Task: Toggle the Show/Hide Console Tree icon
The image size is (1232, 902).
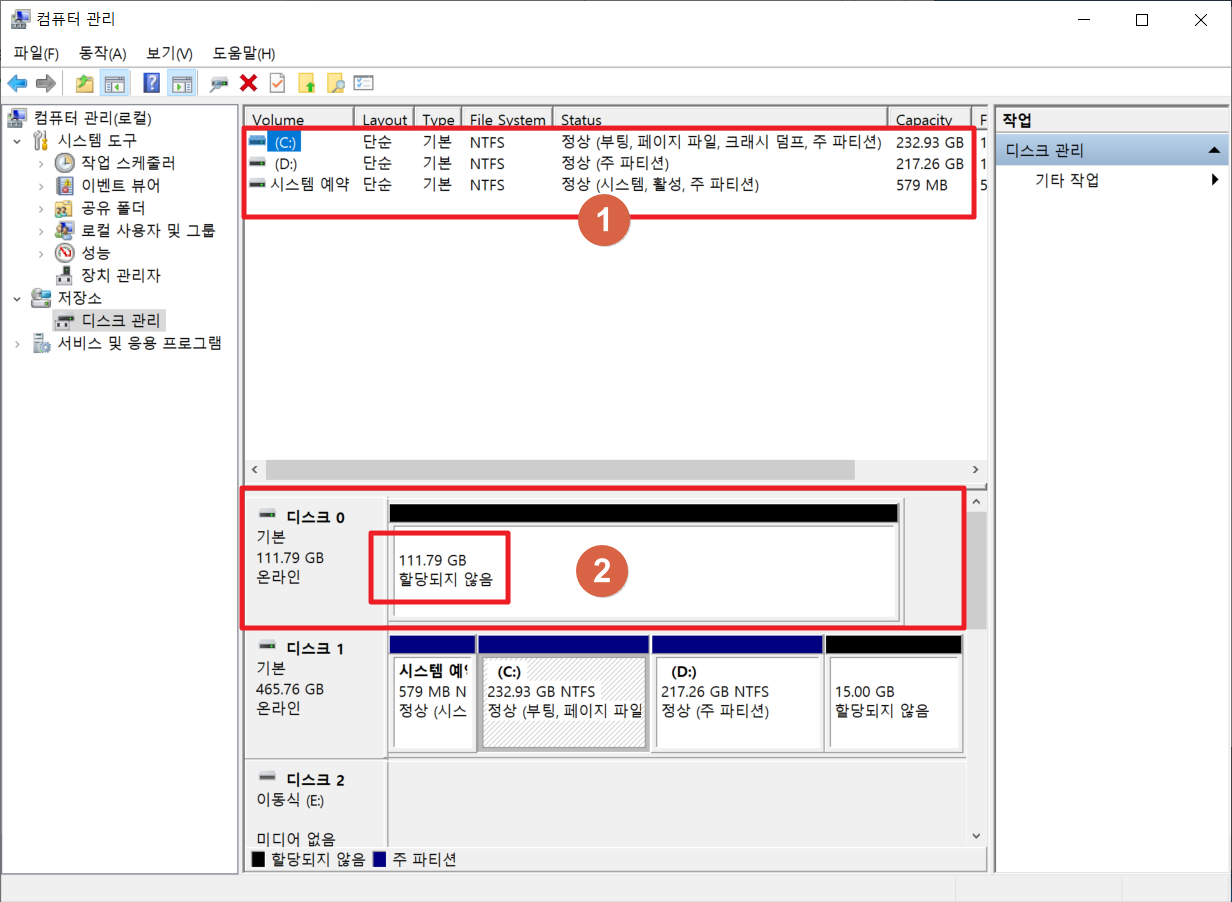Action: click(114, 83)
